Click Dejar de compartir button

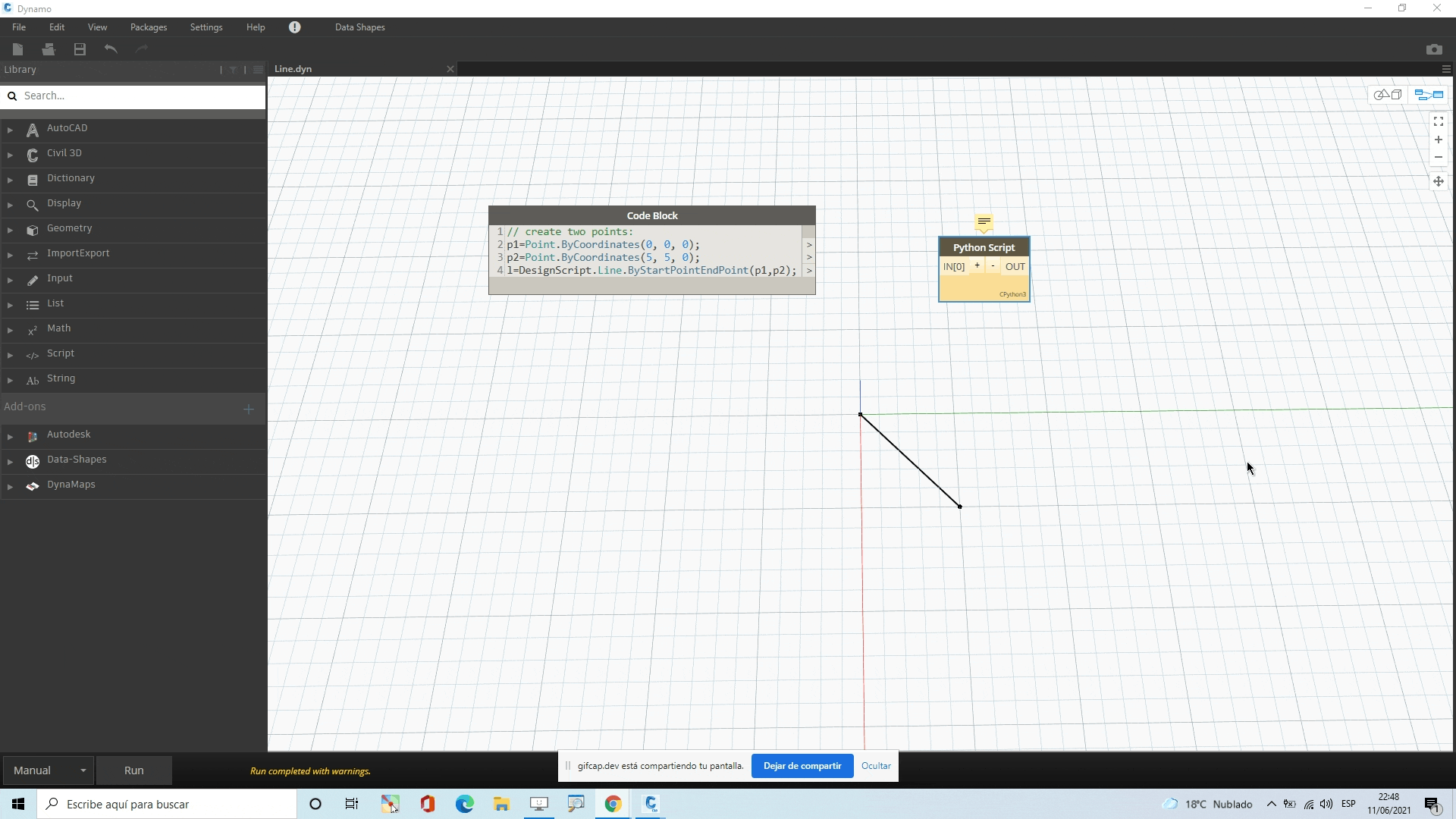coord(802,766)
